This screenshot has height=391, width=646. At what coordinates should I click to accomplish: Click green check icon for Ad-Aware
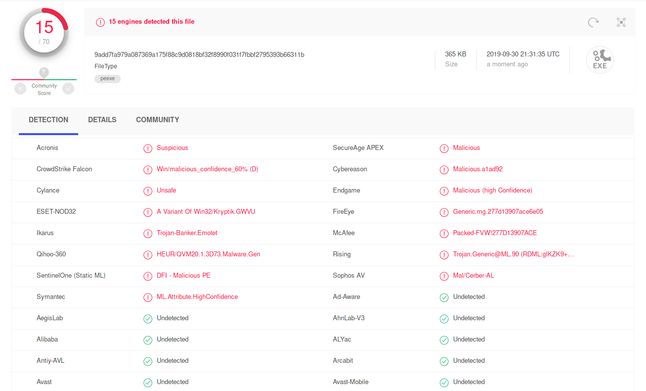(x=444, y=297)
